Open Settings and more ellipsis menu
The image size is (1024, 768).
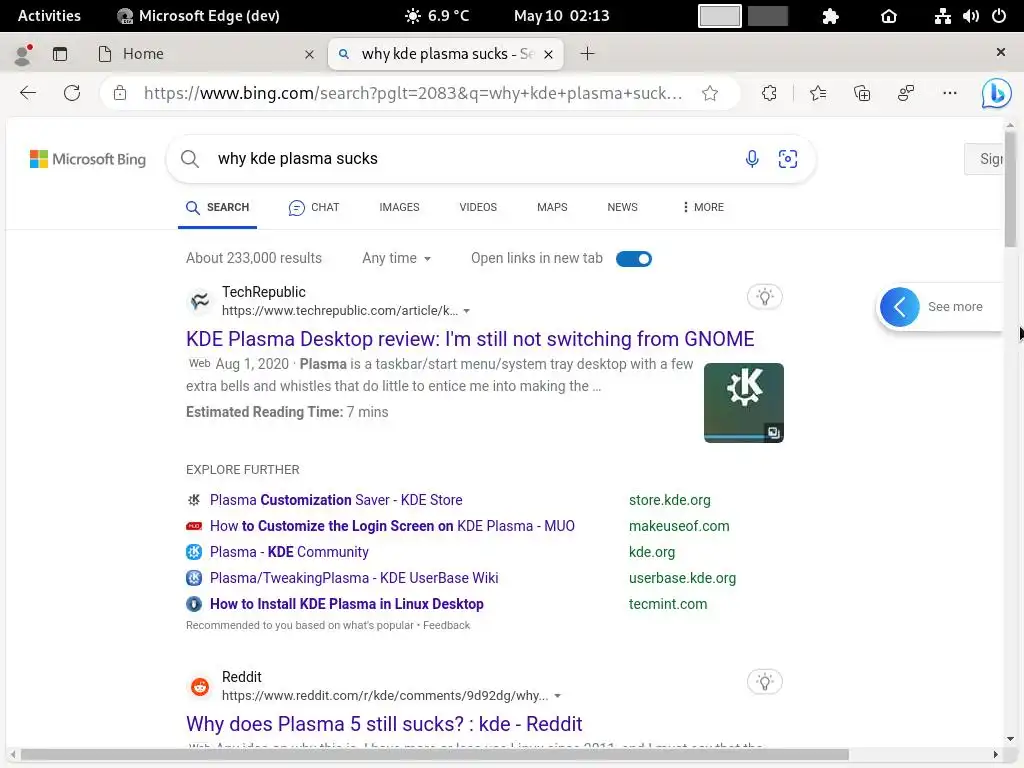click(950, 93)
